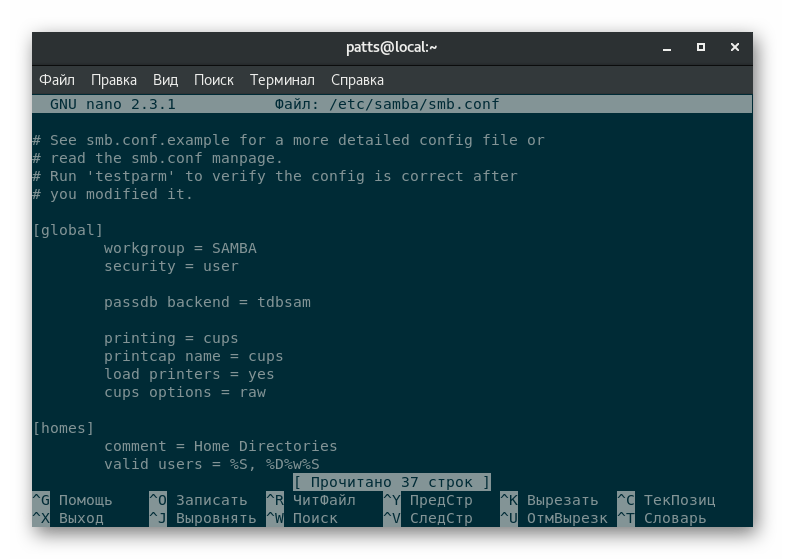Place cursor on the [global] section line
Screen dimensions: 785x559
tap(68, 230)
